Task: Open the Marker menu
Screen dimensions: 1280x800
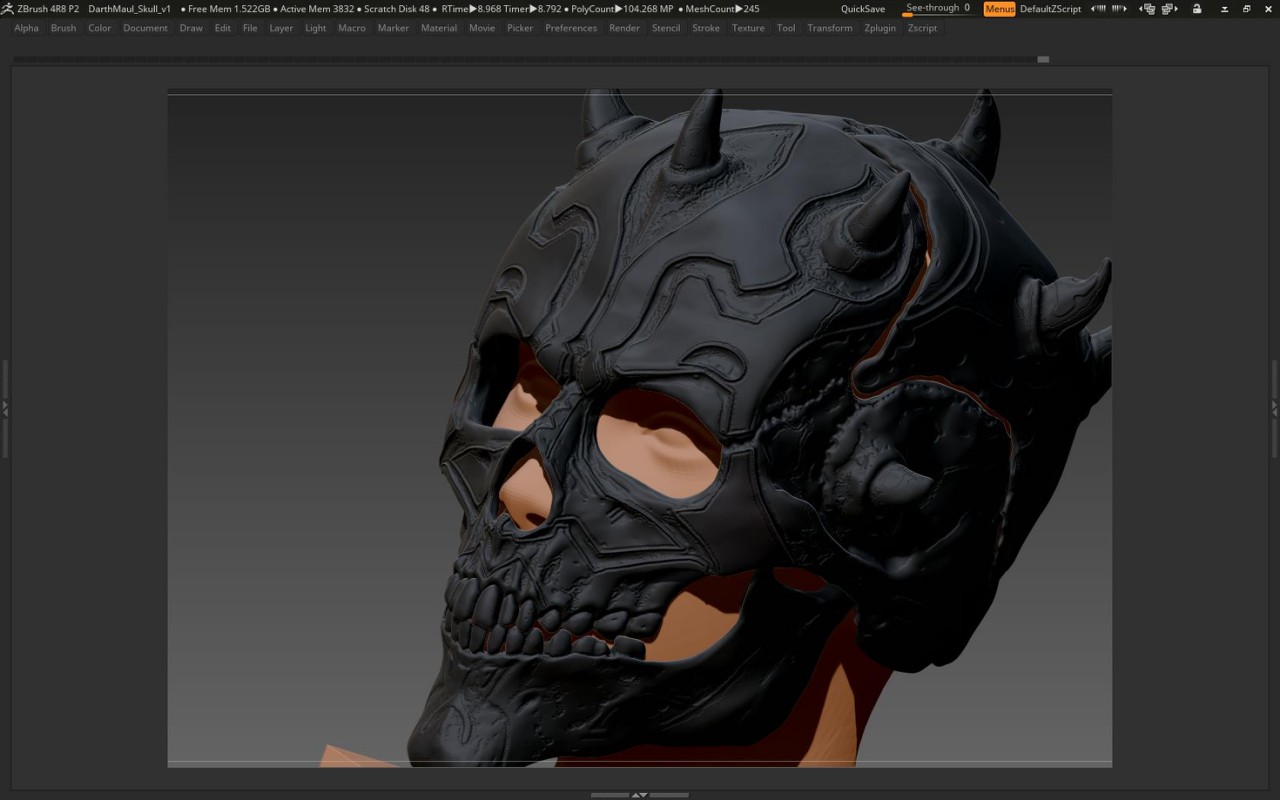Action: point(393,28)
